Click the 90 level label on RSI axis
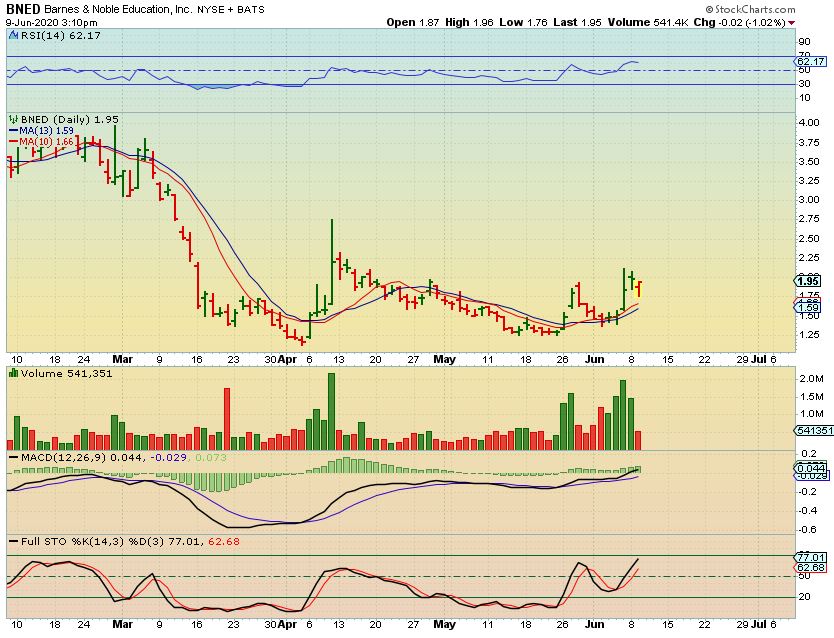The image size is (834, 638). (804, 42)
